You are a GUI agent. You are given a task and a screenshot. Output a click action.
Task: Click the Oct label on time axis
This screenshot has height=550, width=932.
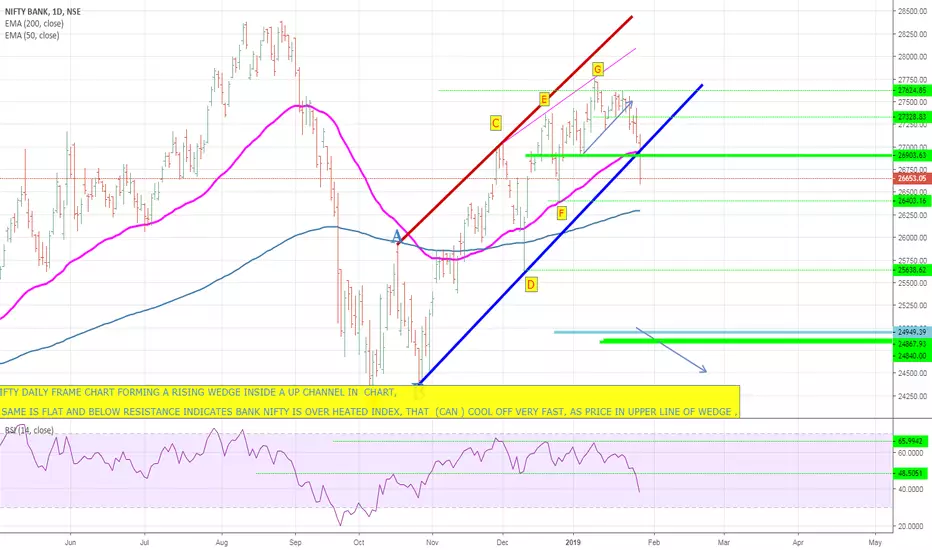click(x=358, y=542)
